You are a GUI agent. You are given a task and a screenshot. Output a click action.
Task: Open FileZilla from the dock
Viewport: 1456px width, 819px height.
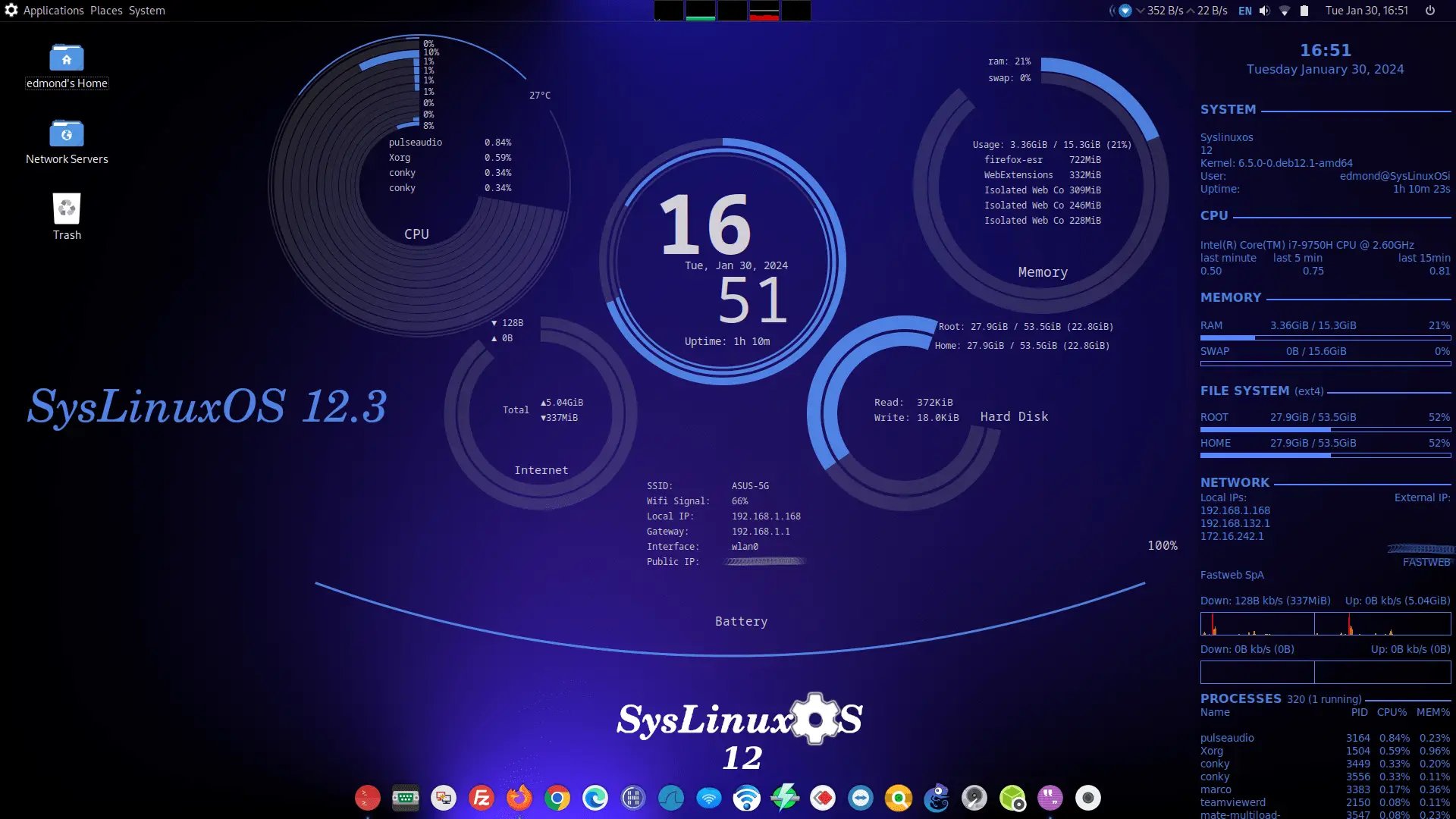[x=481, y=798]
